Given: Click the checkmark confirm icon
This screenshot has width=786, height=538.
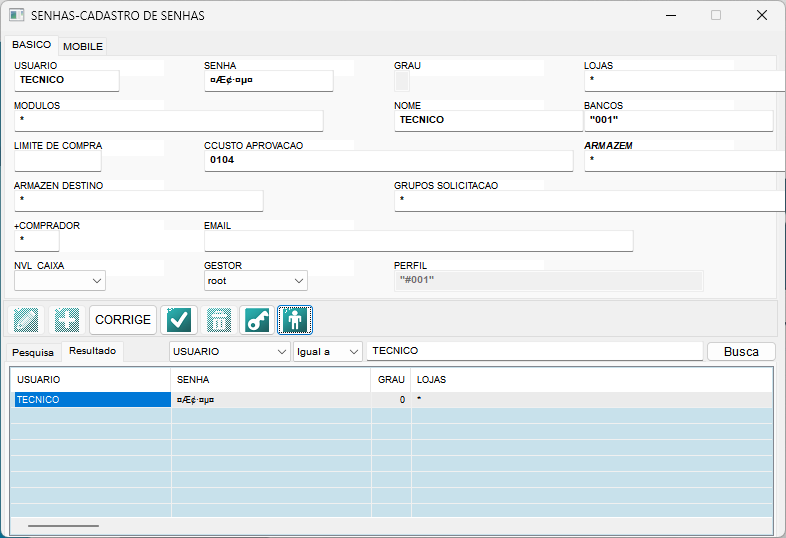Looking at the screenshot, I should (179, 320).
